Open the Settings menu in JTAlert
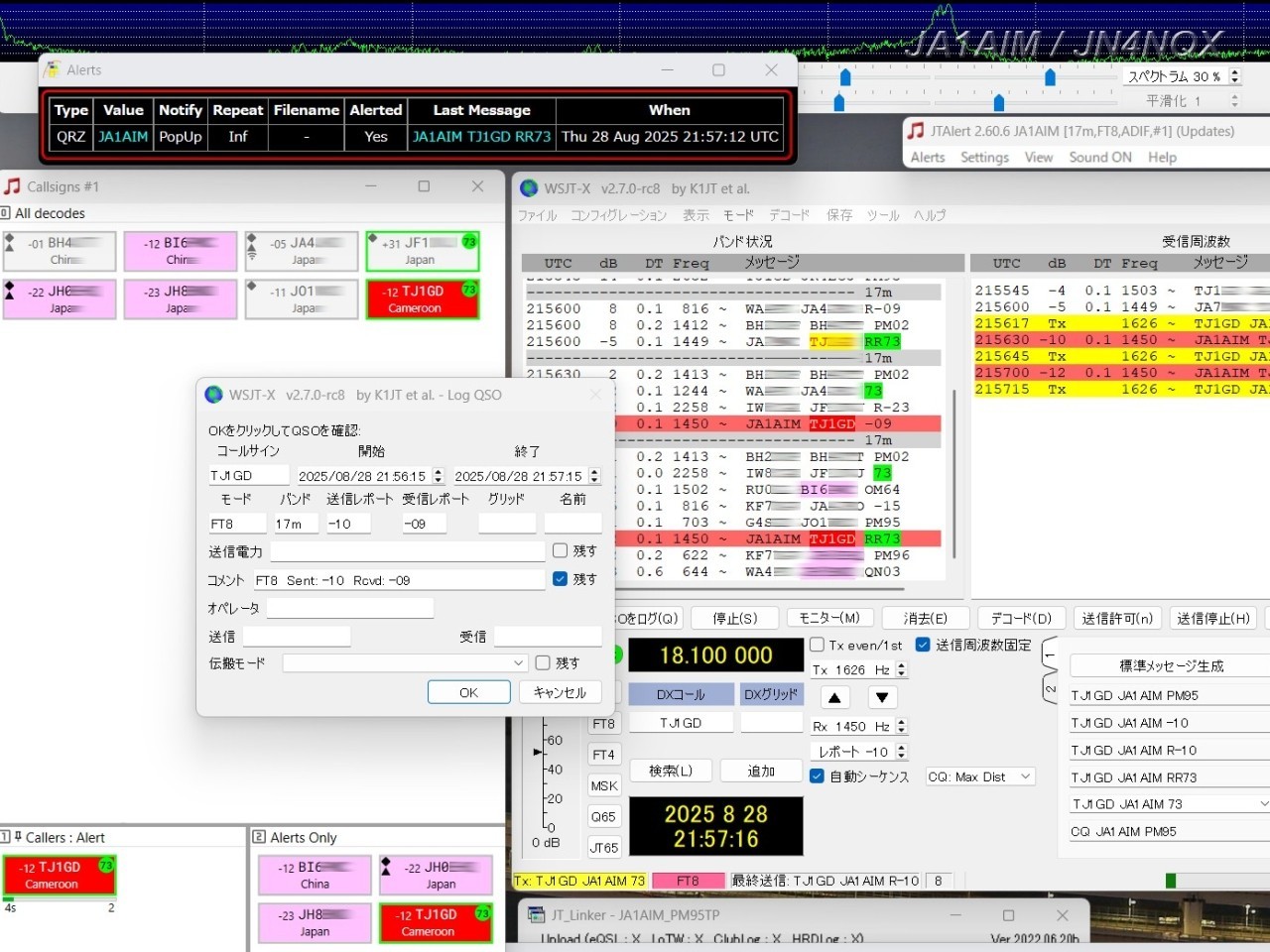The height and width of the screenshot is (952, 1270). 984,157
